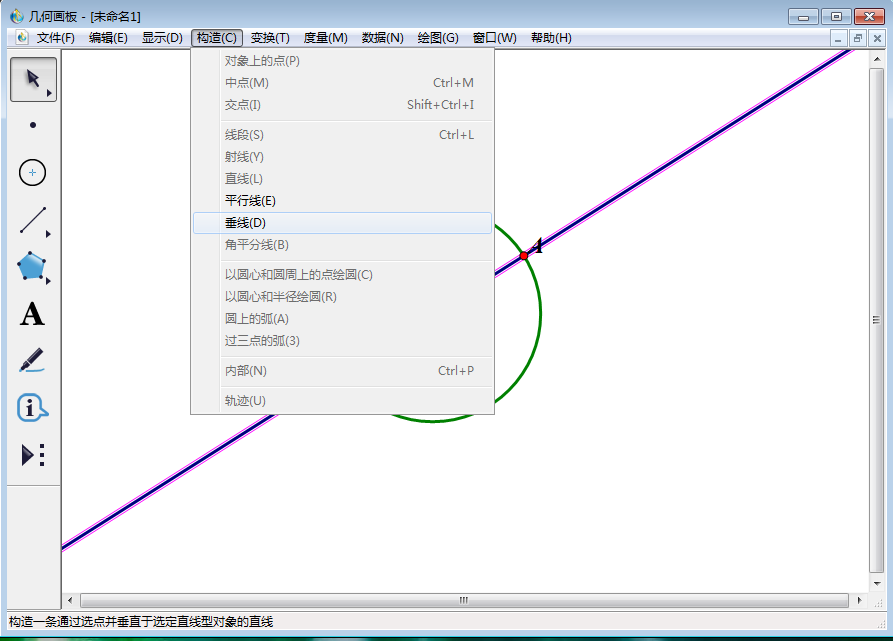This screenshot has width=893, height=641.
Task: Select the Compass circle tool
Action: click(x=32, y=172)
